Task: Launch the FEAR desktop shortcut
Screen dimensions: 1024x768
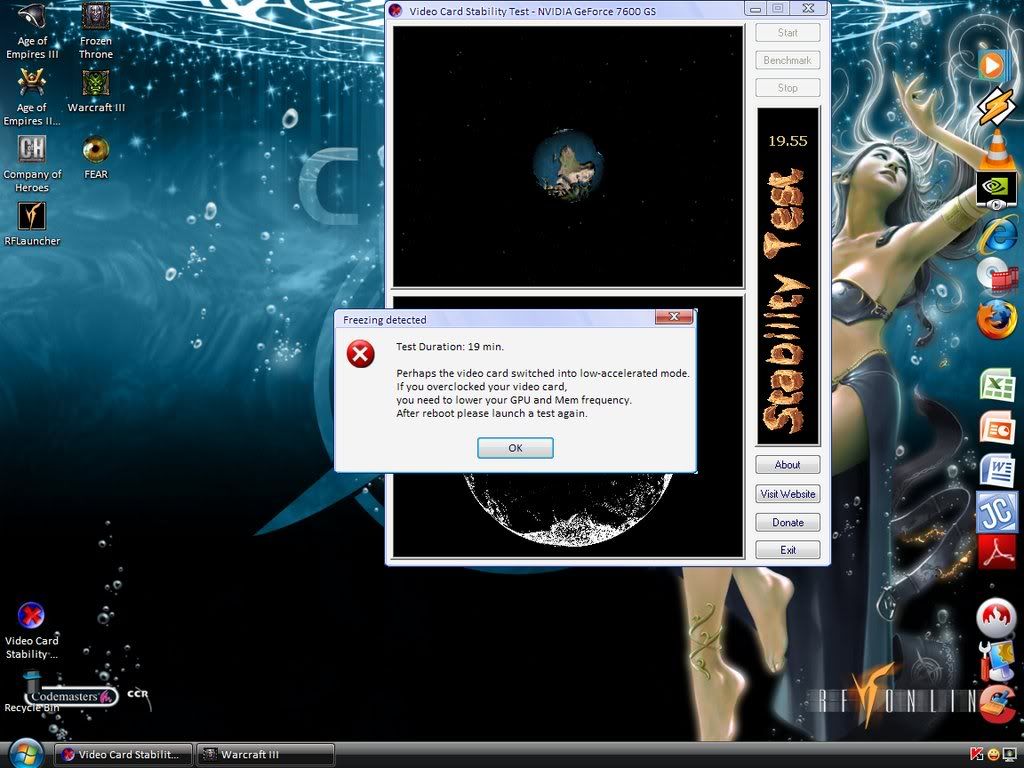Action: [96, 157]
